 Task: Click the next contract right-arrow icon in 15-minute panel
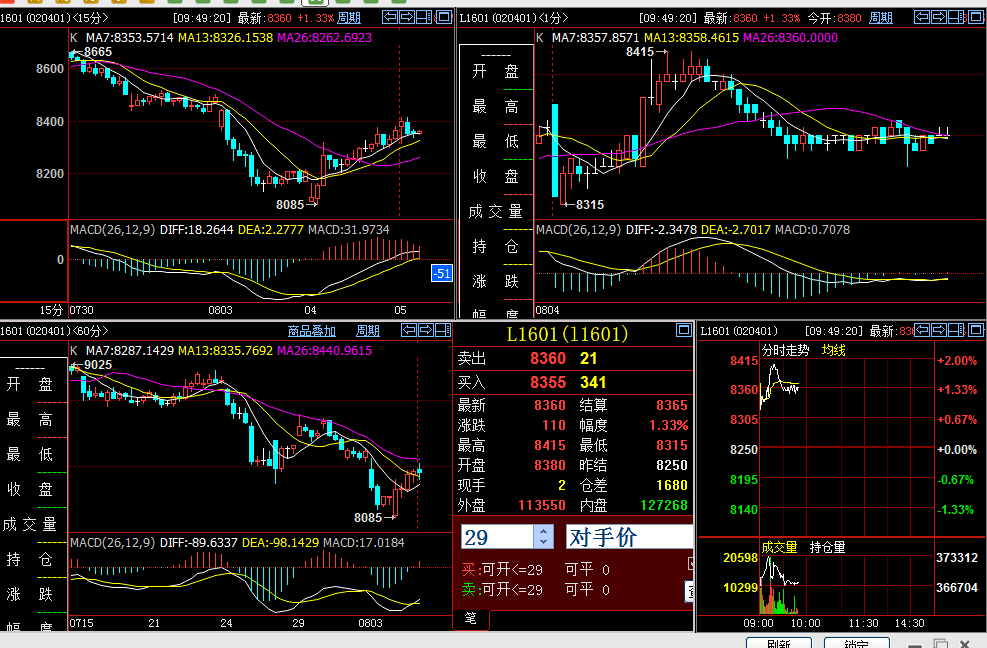coord(407,17)
